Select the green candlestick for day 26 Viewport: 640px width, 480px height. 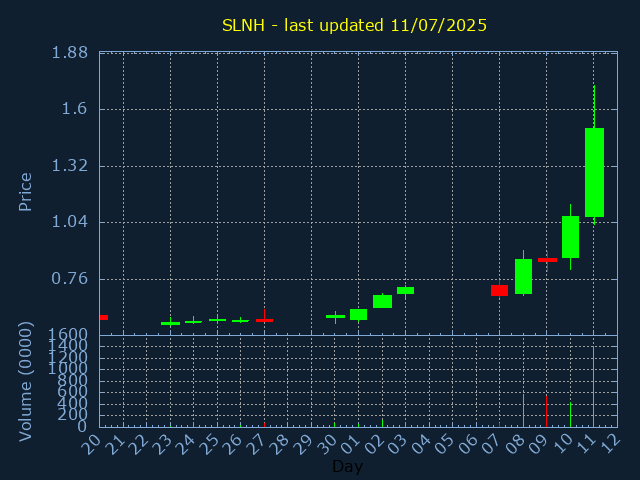240,320
